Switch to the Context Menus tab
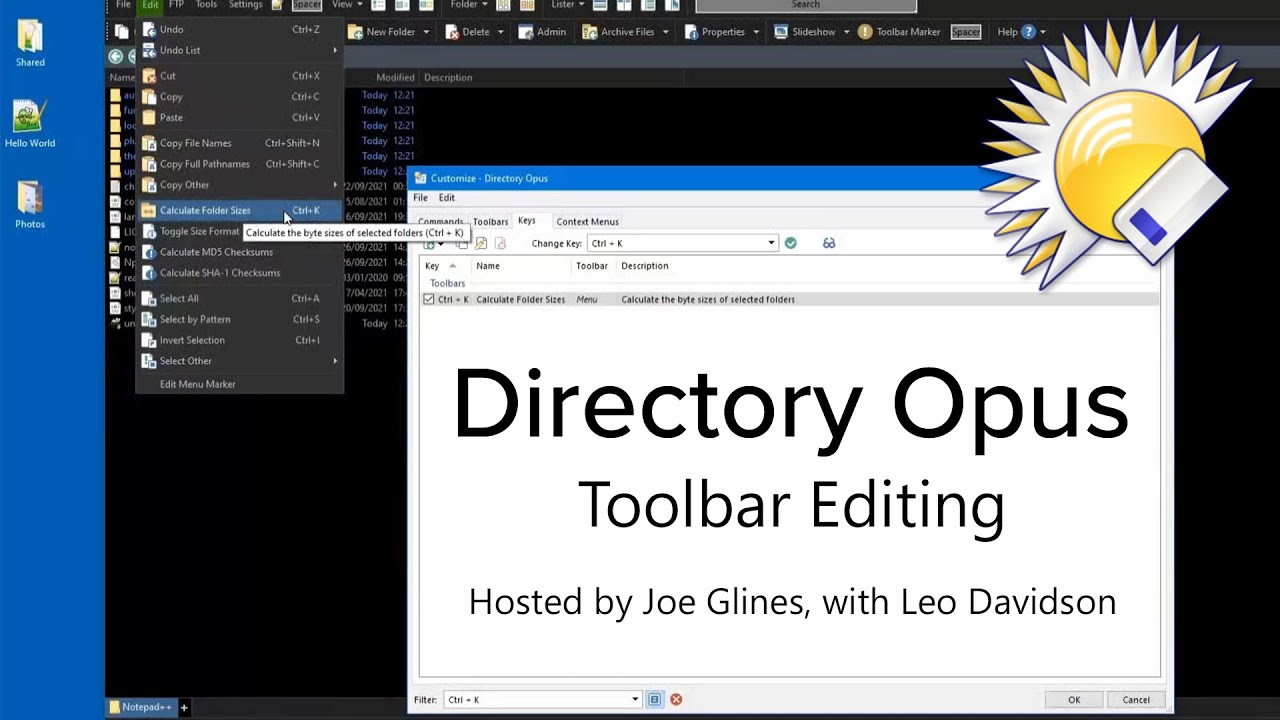Image resolution: width=1280 pixels, height=720 pixels. [587, 222]
